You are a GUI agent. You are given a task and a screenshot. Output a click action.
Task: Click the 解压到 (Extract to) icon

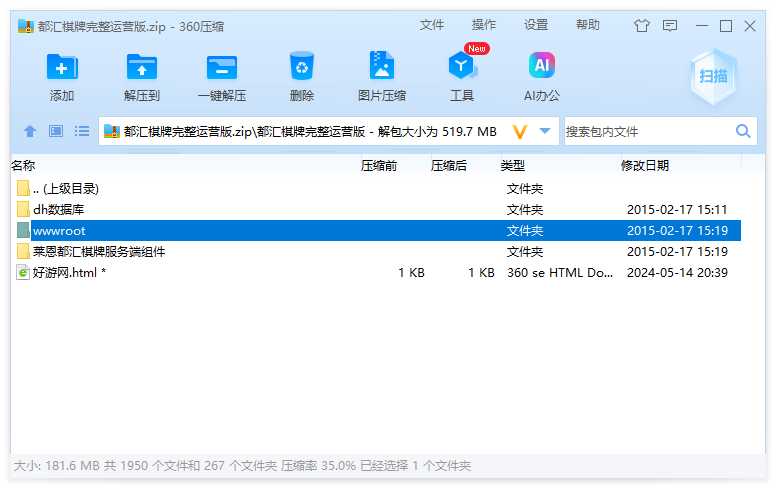[142, 67]
